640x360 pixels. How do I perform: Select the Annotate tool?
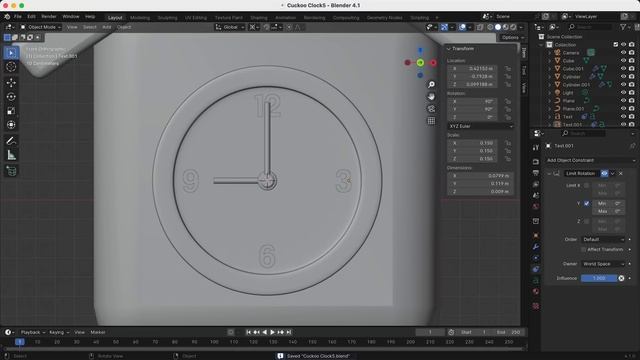(x=11, y=141)
